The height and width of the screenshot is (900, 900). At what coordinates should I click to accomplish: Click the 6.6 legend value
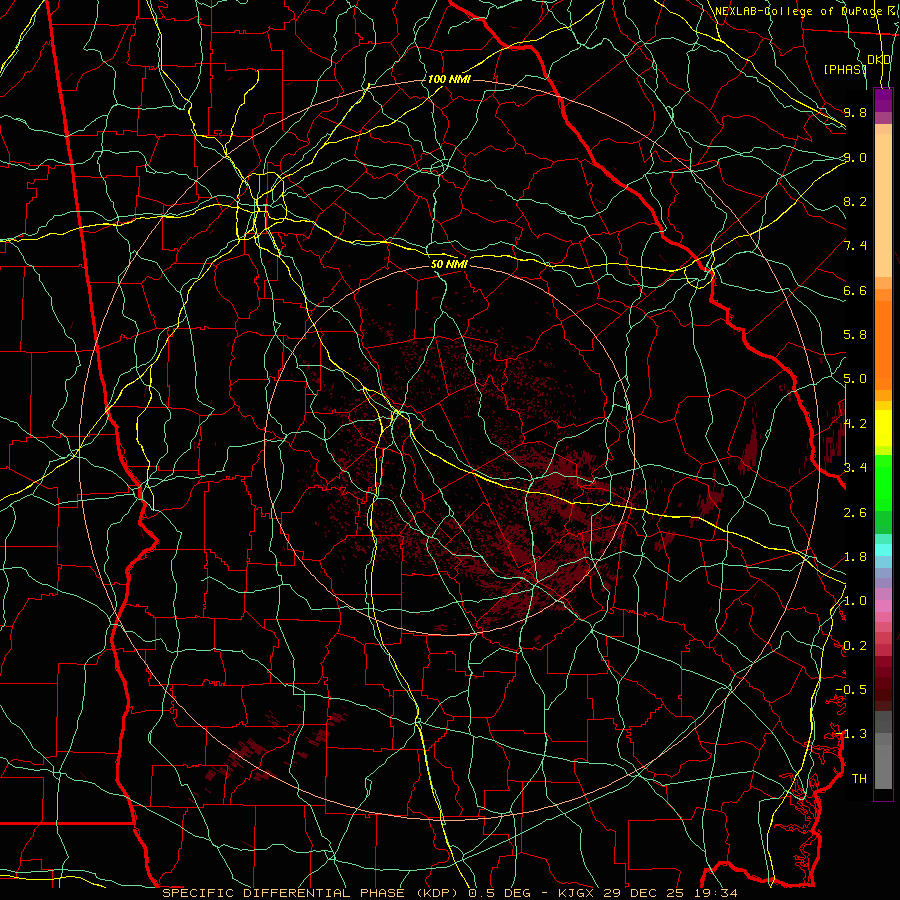855,290
